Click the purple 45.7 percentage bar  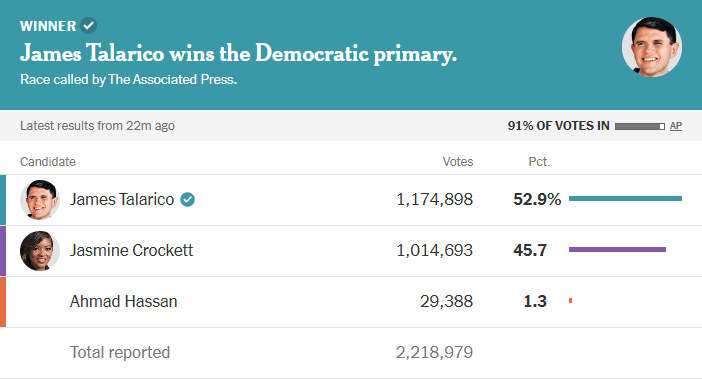tap(617, 249)
